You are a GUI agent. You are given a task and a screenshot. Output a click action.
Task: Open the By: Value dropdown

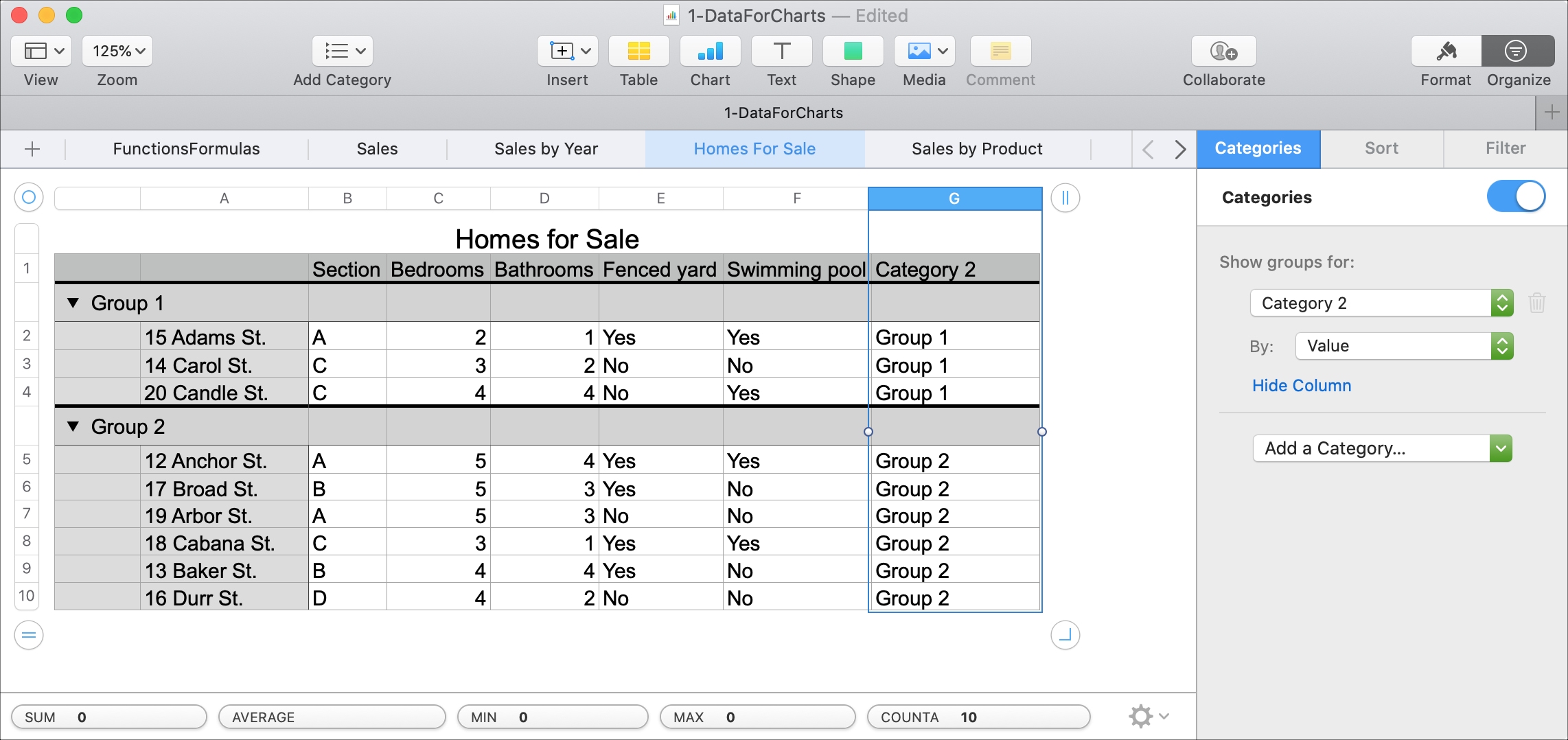(1404, 346)
